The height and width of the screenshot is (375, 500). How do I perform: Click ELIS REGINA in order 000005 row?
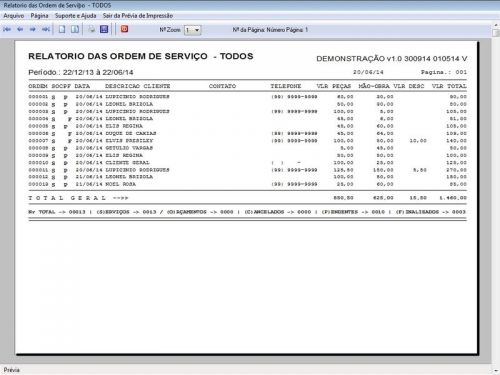click(x=124, y=126)
